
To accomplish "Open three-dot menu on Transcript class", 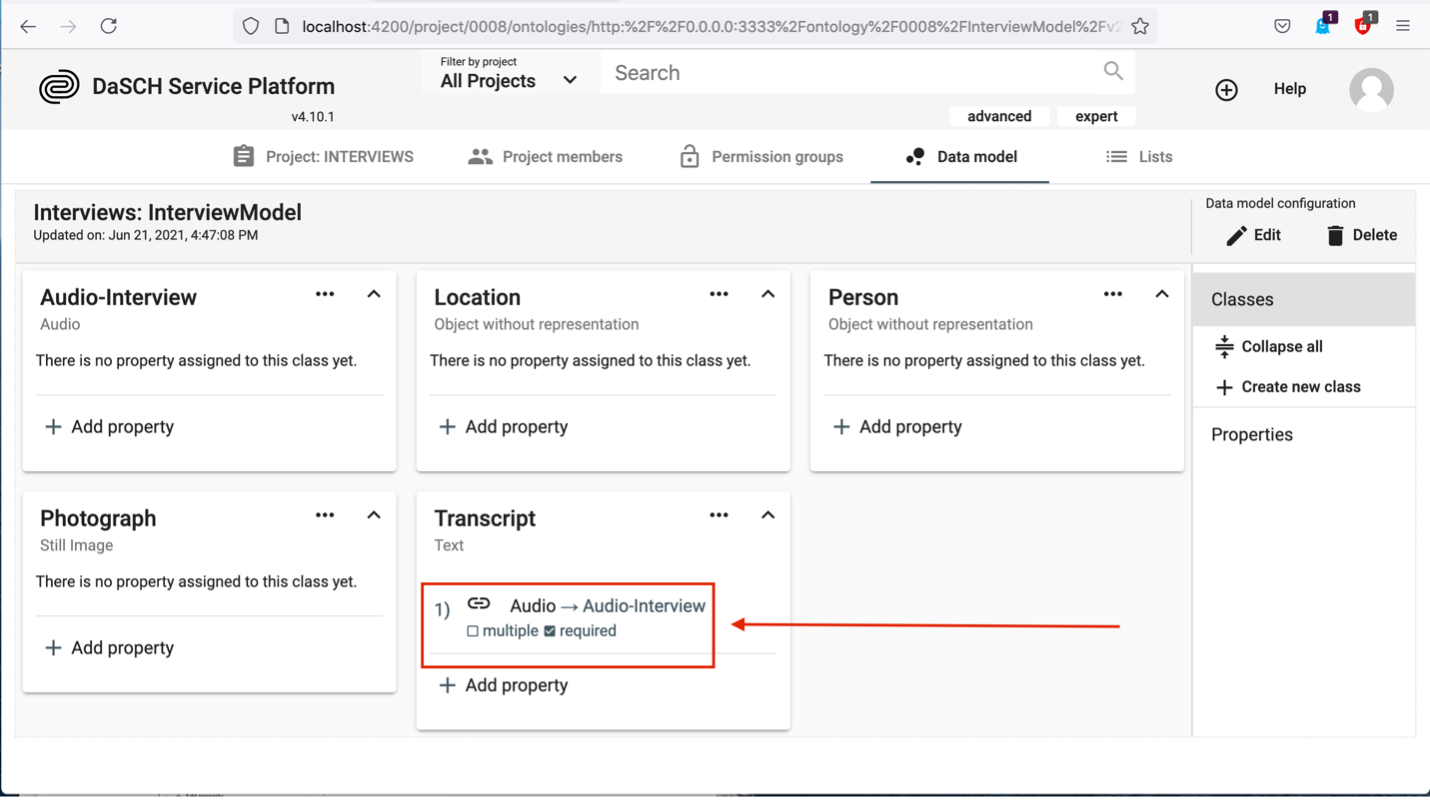I will pos(719,515).
